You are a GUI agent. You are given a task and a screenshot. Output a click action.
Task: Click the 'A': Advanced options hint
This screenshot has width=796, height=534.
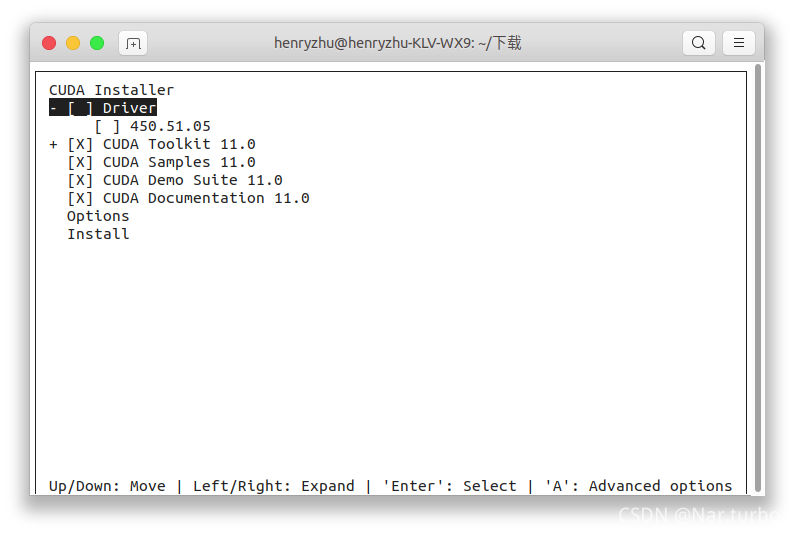(638, 486)
